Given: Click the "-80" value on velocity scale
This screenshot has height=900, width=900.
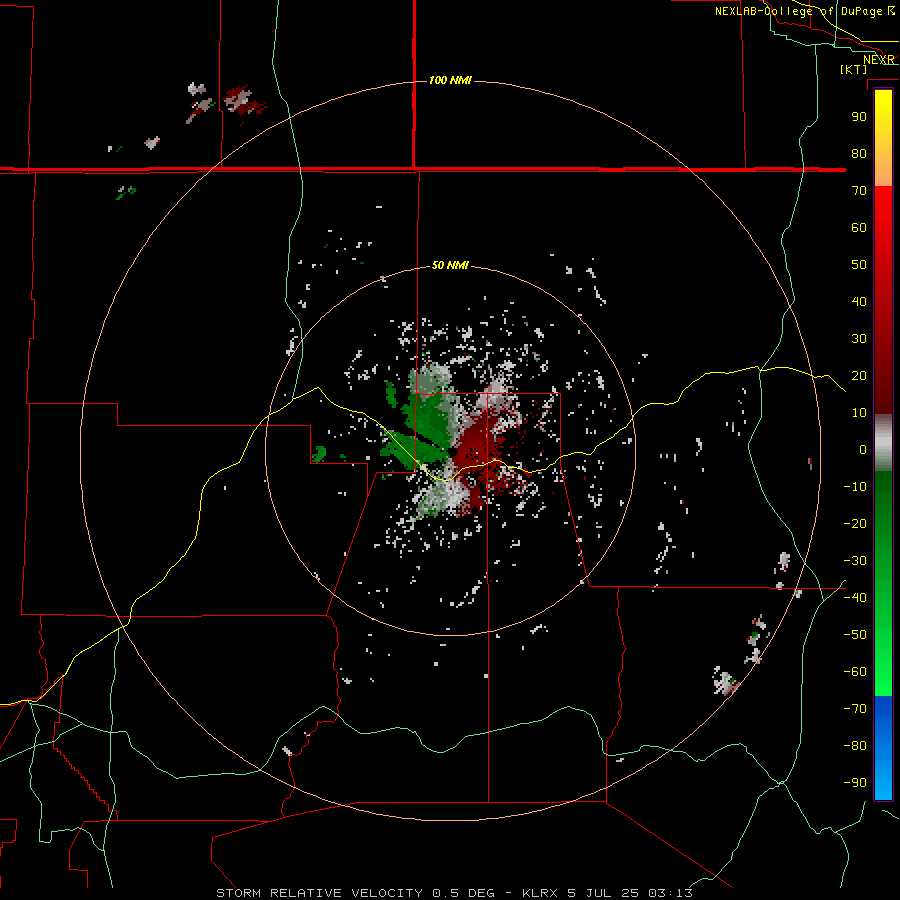Looking at the screenshot, I should (x=855, y=746).
